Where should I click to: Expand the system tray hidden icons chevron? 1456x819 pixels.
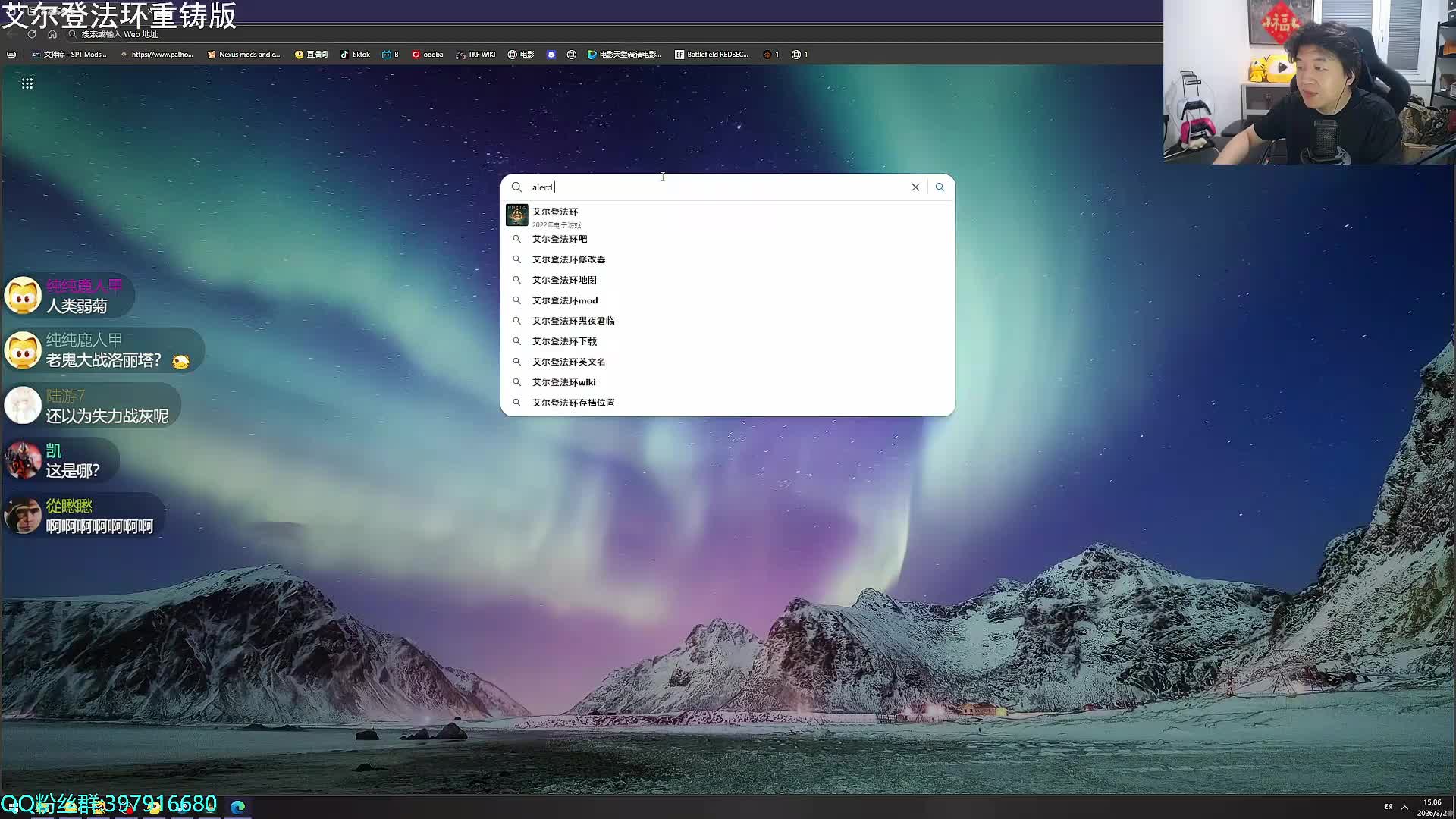point(1404,808)
